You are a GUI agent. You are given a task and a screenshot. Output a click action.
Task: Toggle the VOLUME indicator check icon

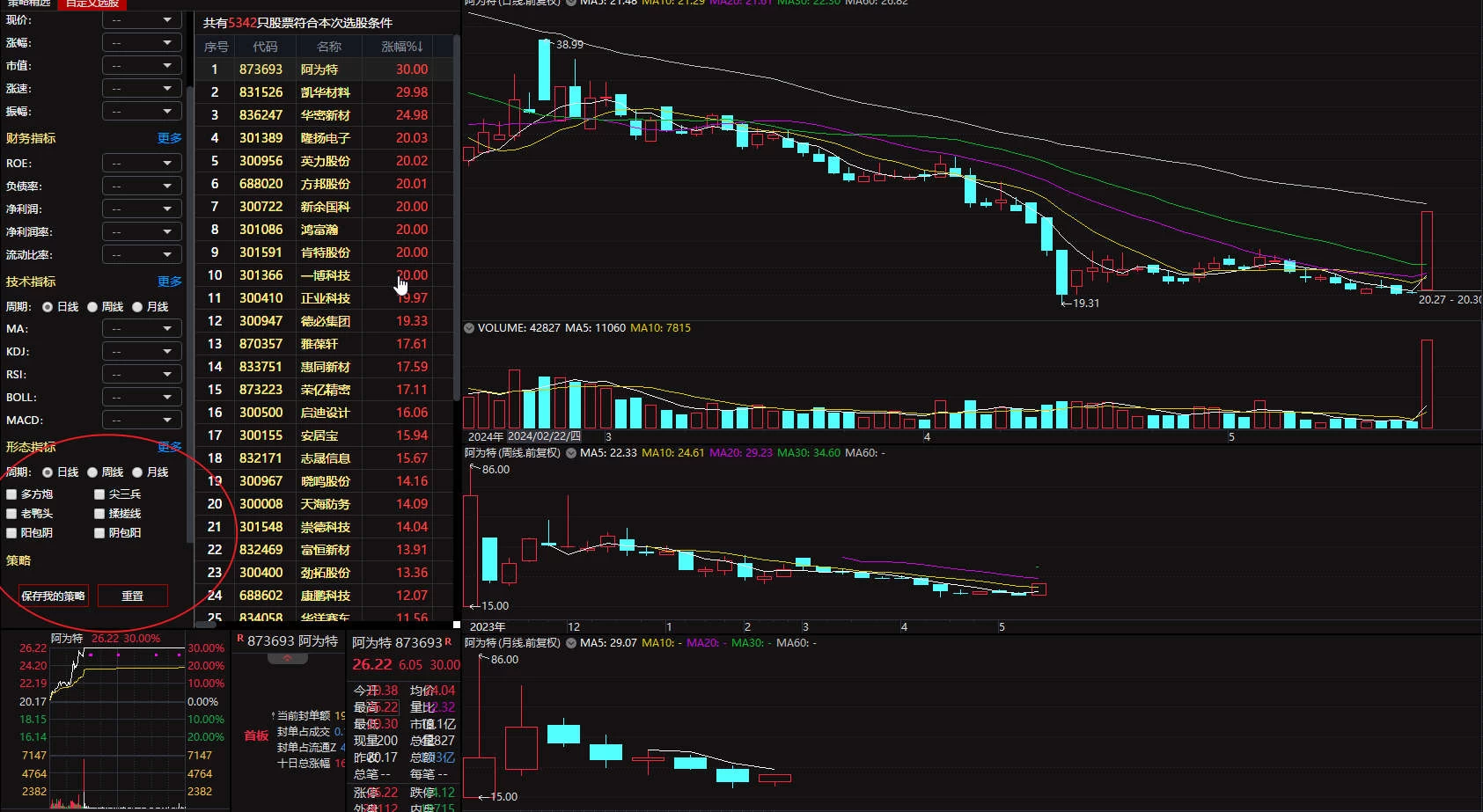click(469, 328)
